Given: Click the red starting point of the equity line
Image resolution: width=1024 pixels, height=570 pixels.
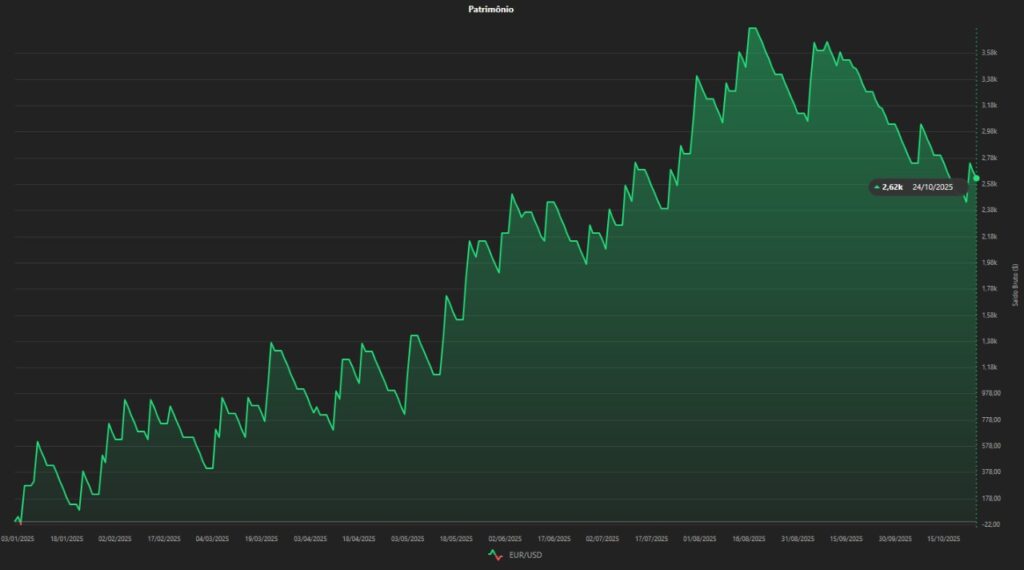Looking at the screenshot, I should tap(17, 520).
